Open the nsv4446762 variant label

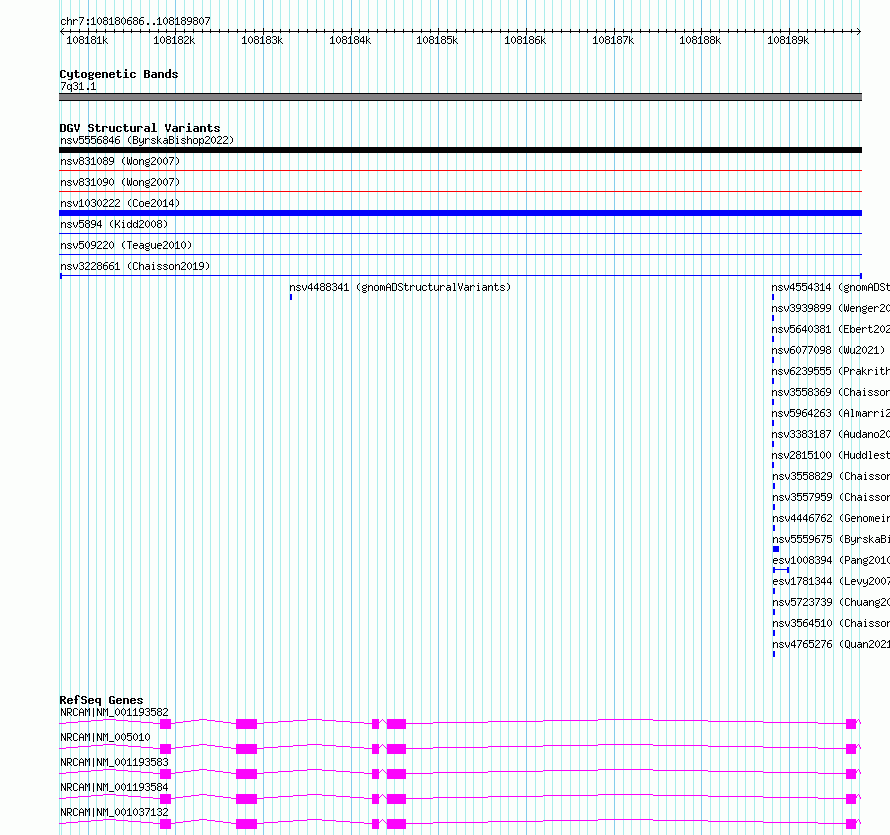tap(831, 518)
